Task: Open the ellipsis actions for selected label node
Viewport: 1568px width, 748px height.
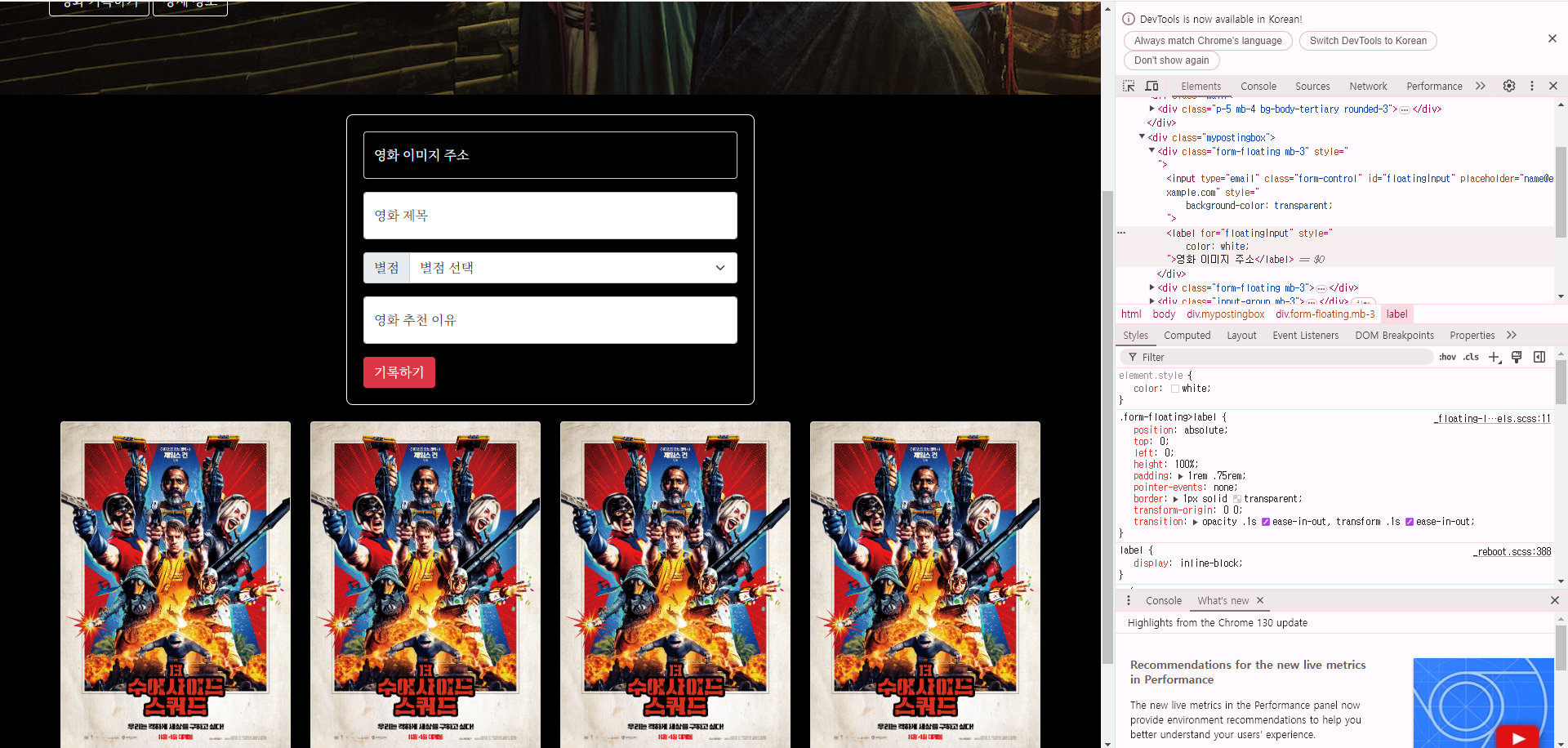Action: coord(1121,233)
